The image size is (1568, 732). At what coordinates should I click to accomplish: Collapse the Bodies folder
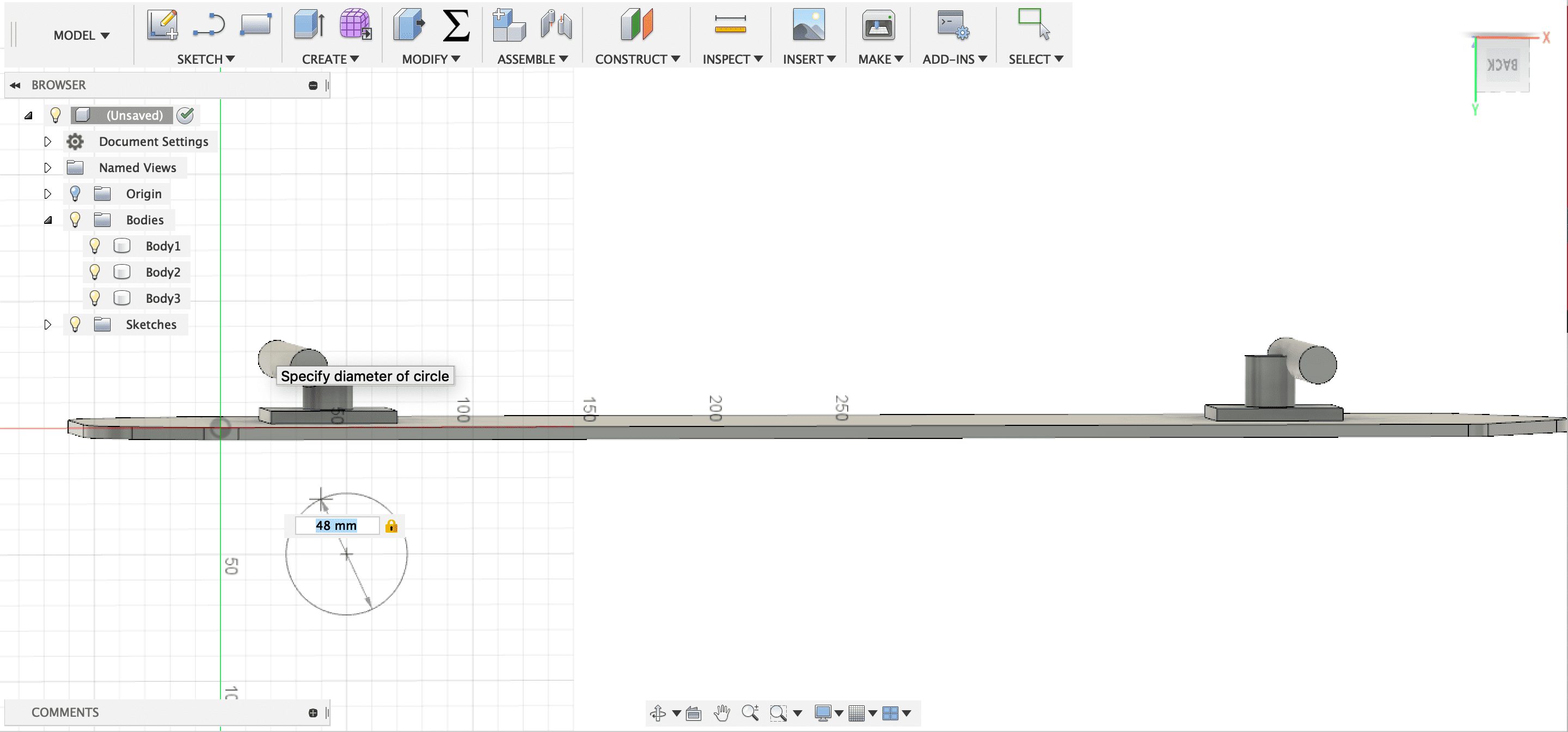pos(47,221)
